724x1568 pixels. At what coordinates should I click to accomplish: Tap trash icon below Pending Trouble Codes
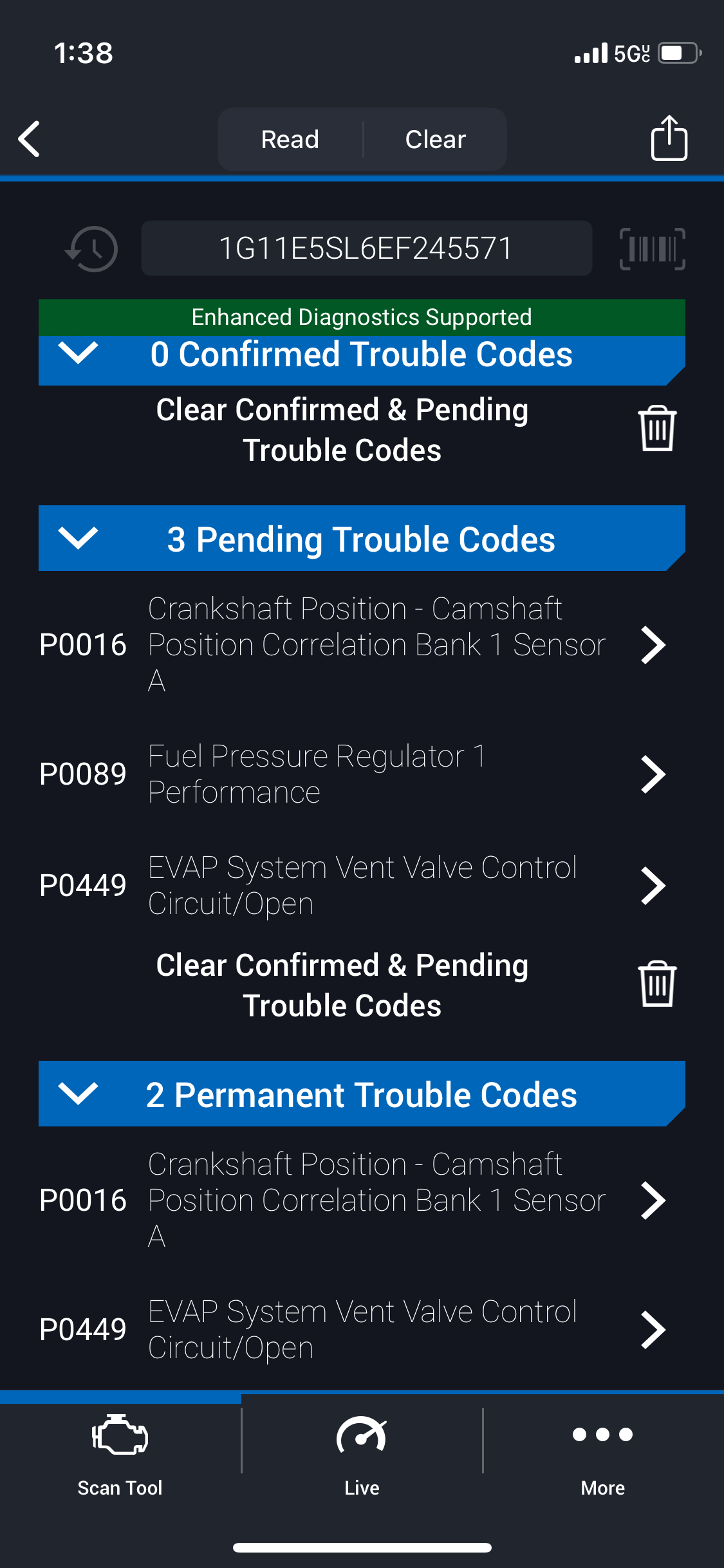coord(656,984)
